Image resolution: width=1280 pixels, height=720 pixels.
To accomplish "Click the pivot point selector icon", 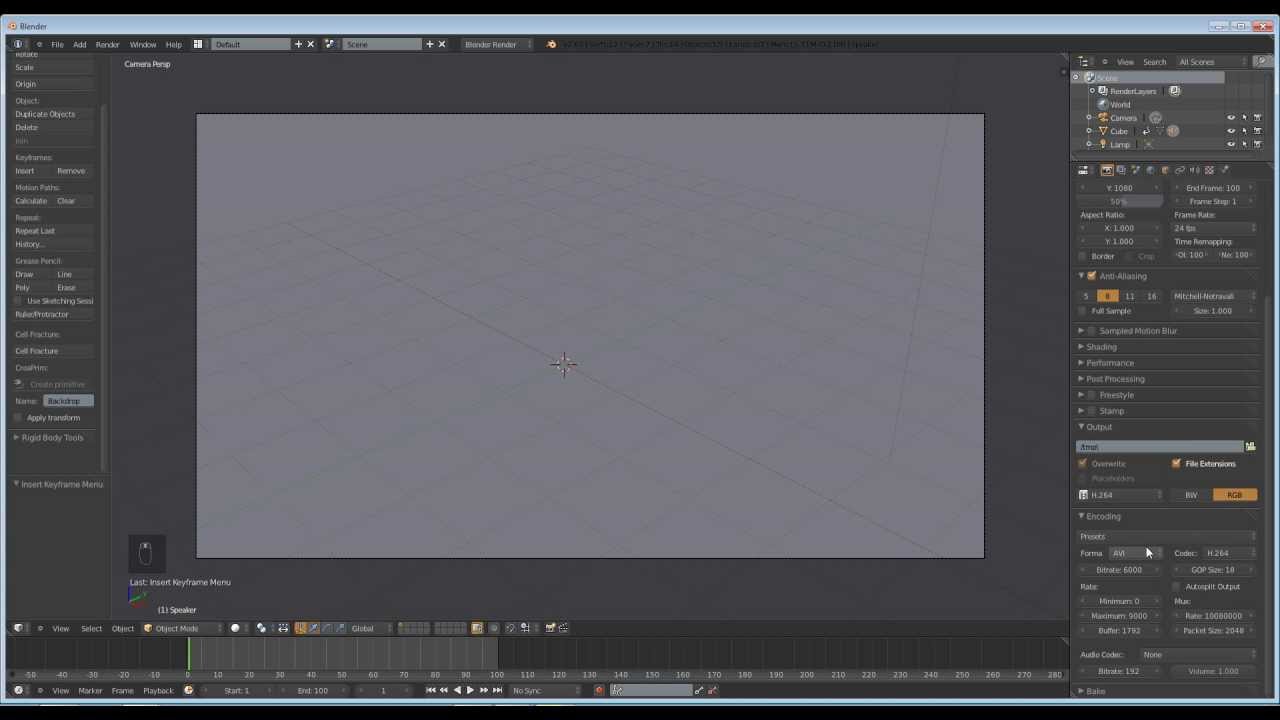I will point(262,628).
